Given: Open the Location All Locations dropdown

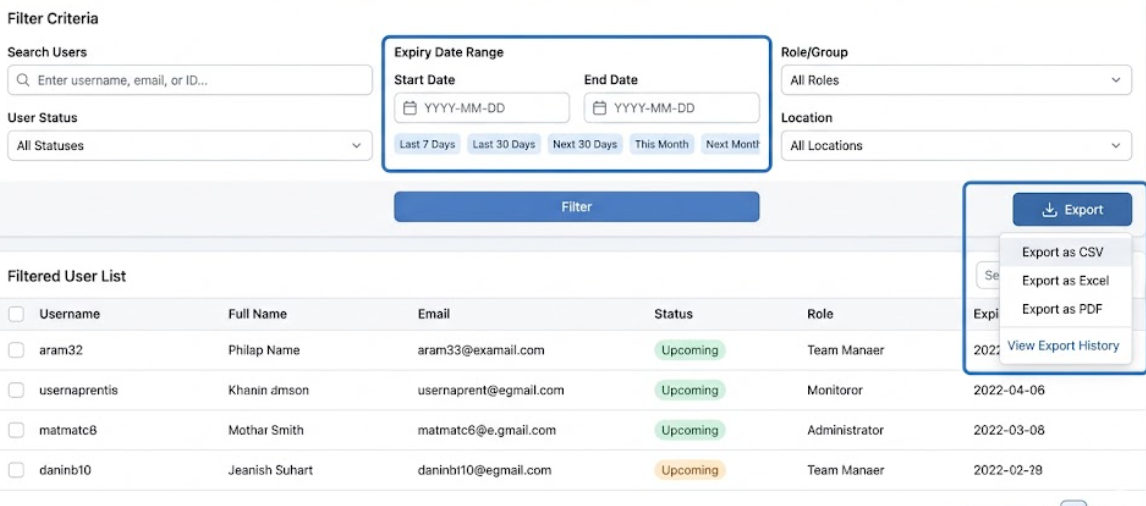Looking at the screenshot, I should [957, 146].
